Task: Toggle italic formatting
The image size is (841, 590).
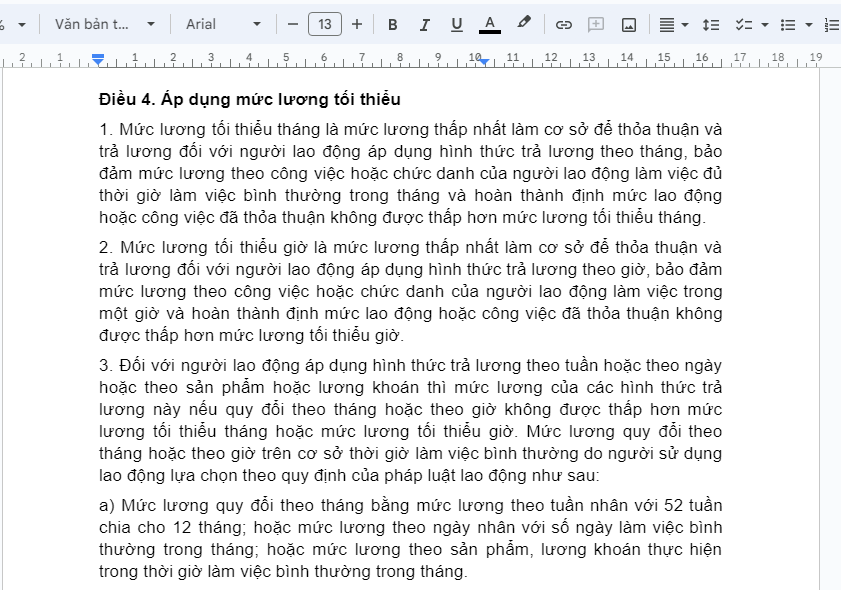Action: tap(424, 24)
